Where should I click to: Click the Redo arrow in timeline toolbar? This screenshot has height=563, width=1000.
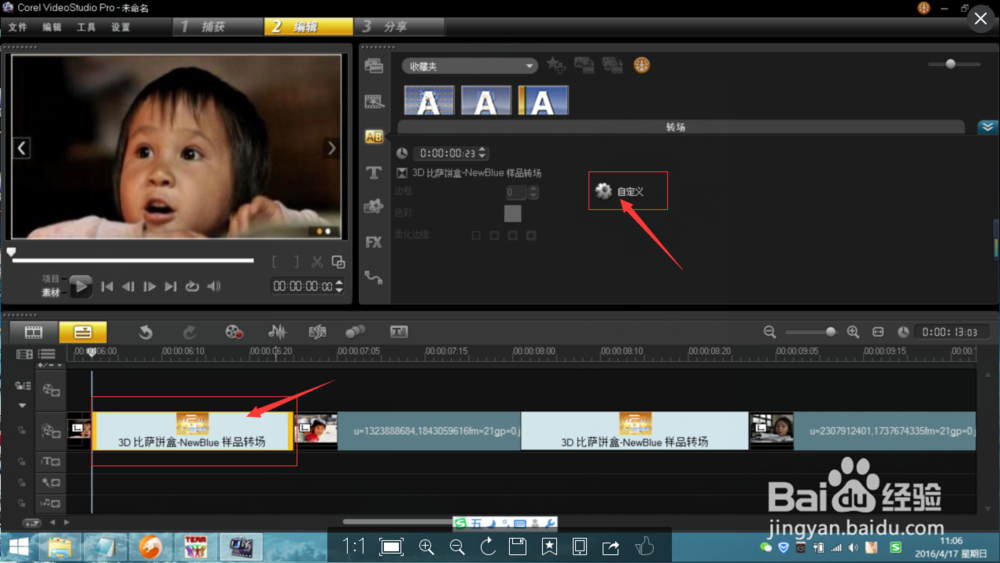189,332
